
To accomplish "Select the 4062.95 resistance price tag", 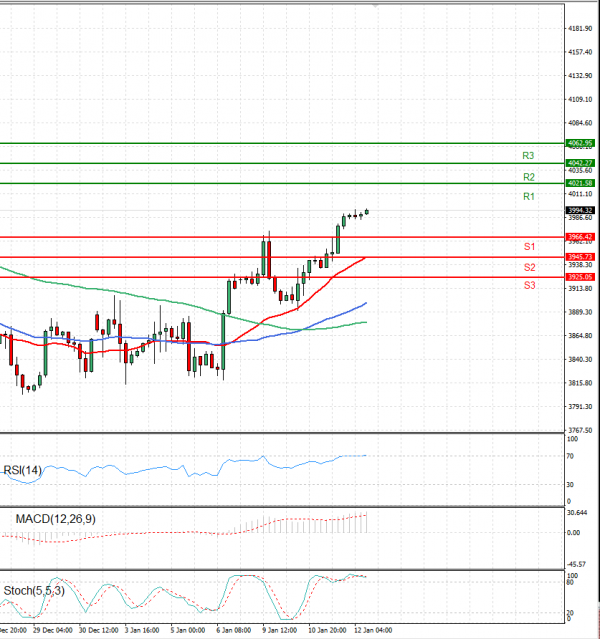I will (580, 143).
